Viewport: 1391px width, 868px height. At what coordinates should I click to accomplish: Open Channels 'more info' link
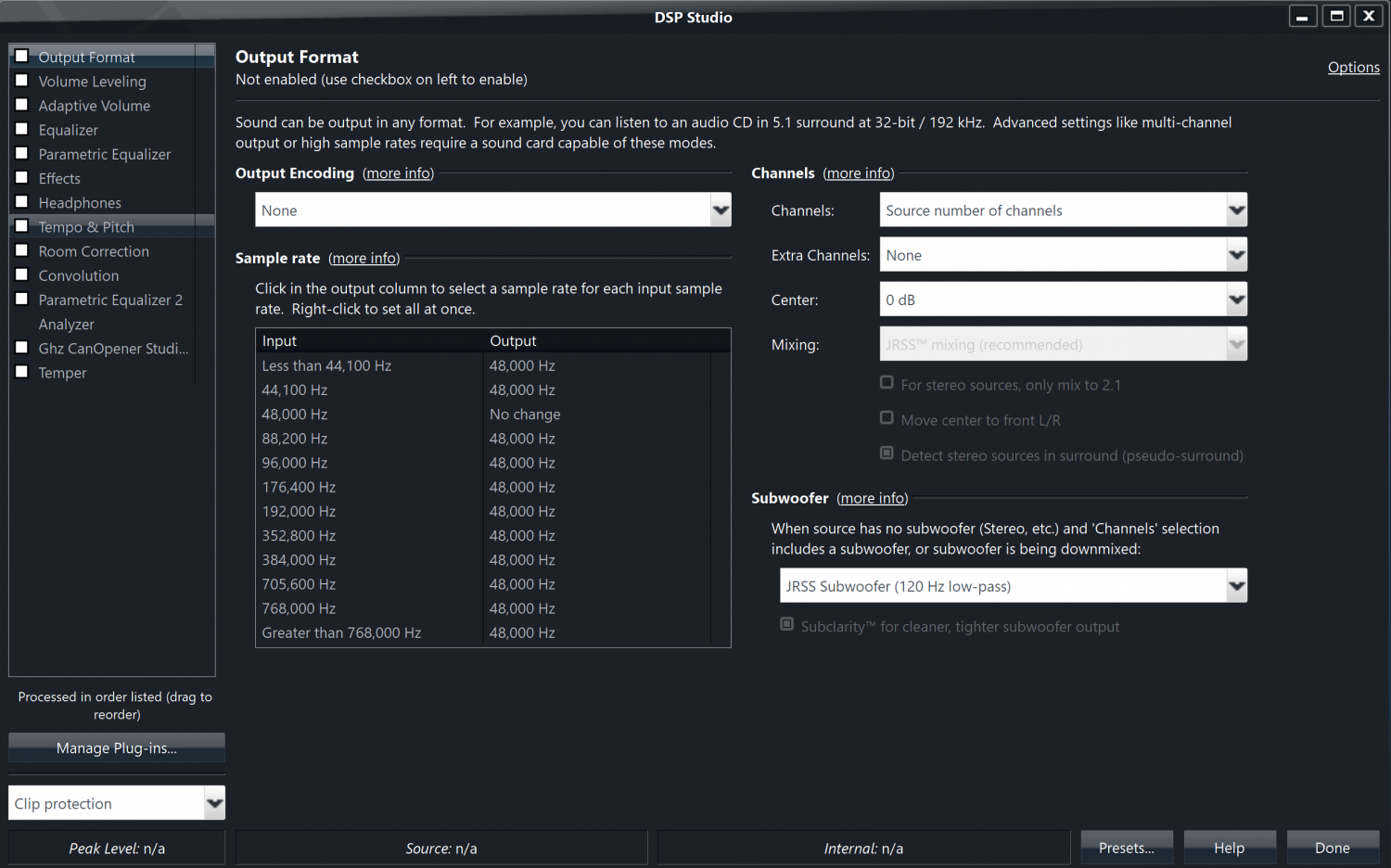[859, 173]
